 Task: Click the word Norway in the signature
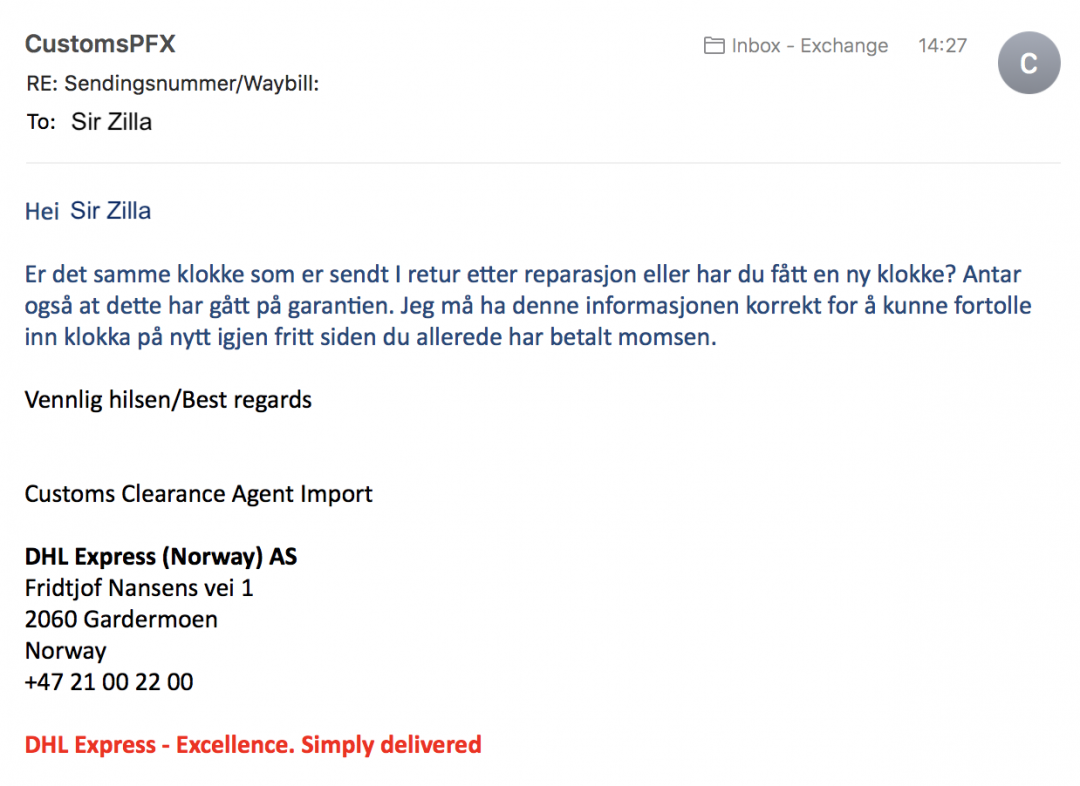[65, 651]
